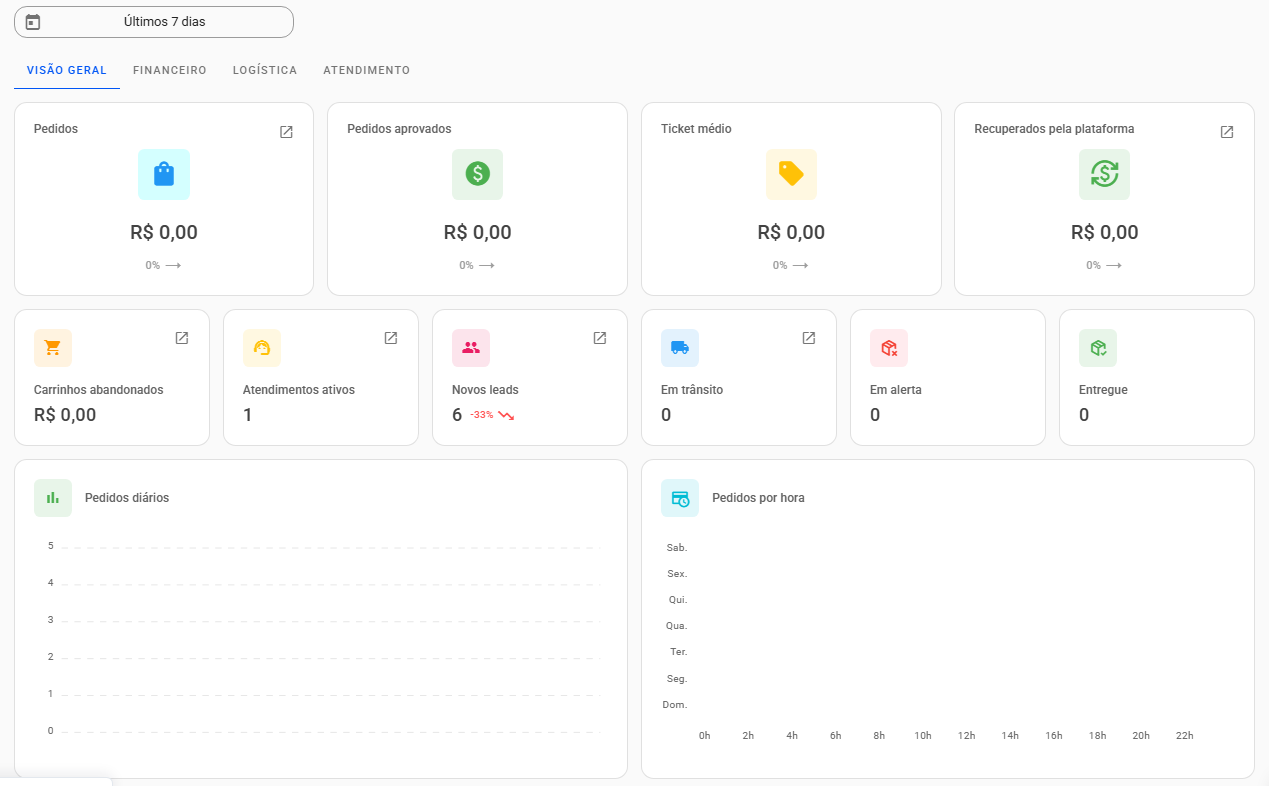Open the "Últimos 7 dias" date range selector
The image size is (1269, 786).
(154, 22)
